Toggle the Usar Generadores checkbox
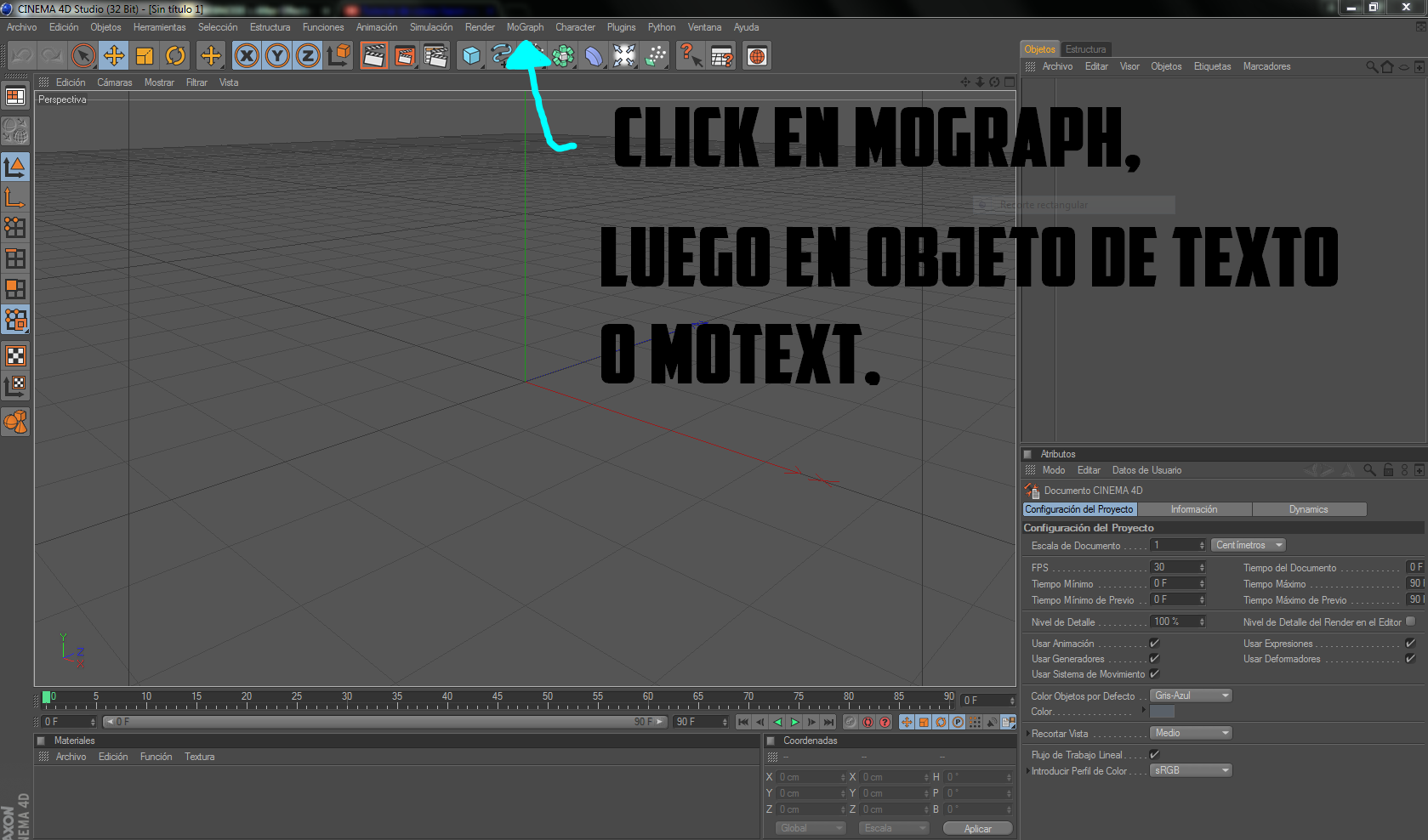This screenshot has height=840, width=1428. (x=1154, y=659)
